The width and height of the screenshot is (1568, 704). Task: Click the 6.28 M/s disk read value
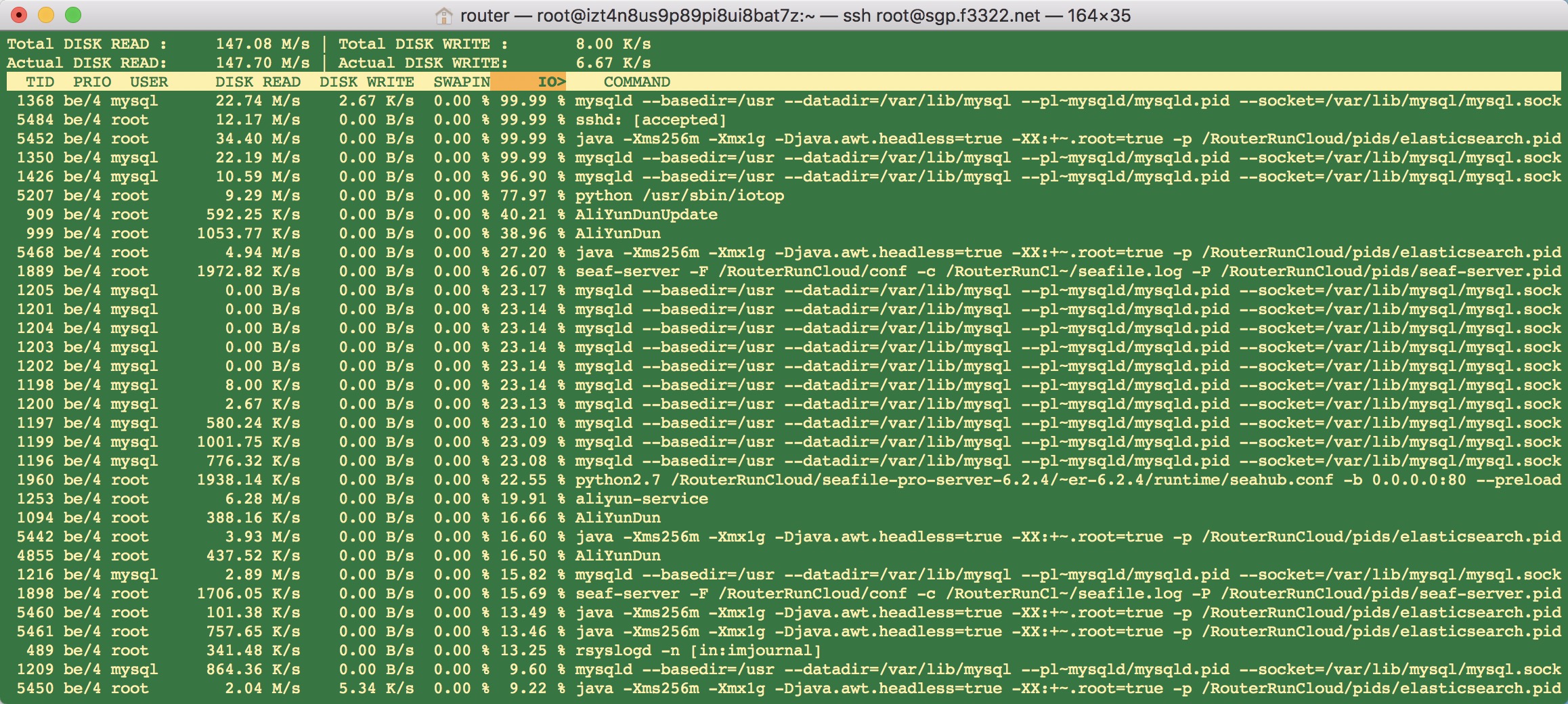point(263,499)
